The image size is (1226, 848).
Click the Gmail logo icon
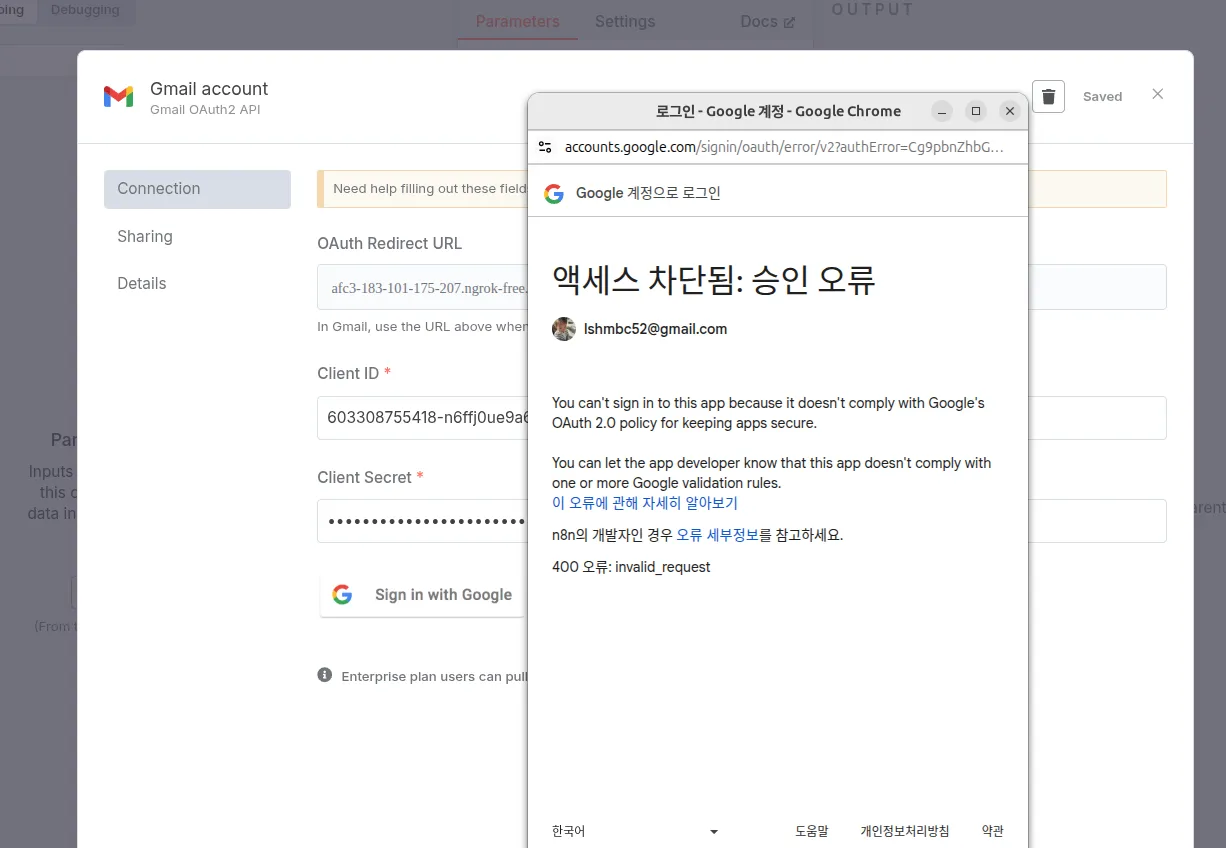click(118, 97)
